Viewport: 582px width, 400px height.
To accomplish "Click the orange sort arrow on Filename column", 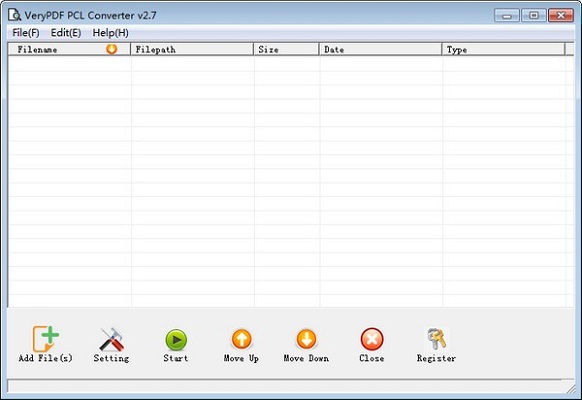I will (111, 49).
